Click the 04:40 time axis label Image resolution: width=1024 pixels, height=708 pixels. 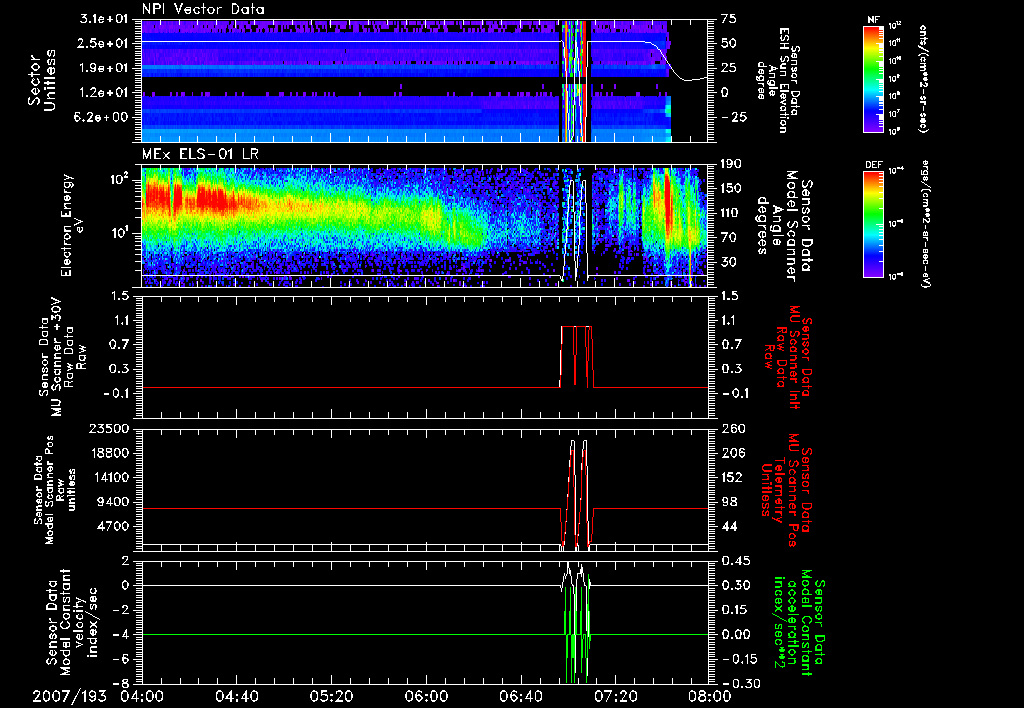point(237,696)
